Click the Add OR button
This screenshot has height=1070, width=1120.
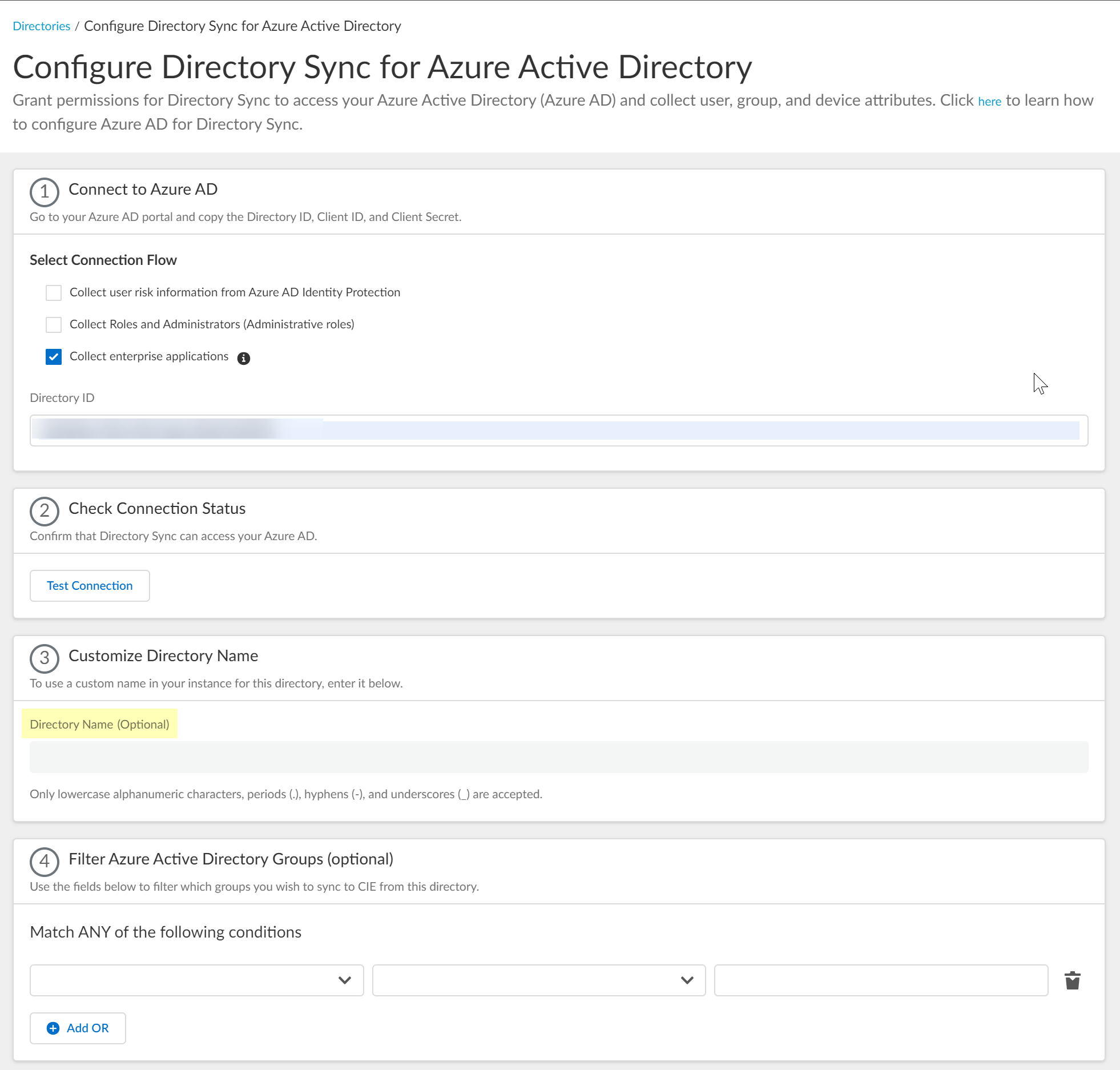[x=78, y=1028]
